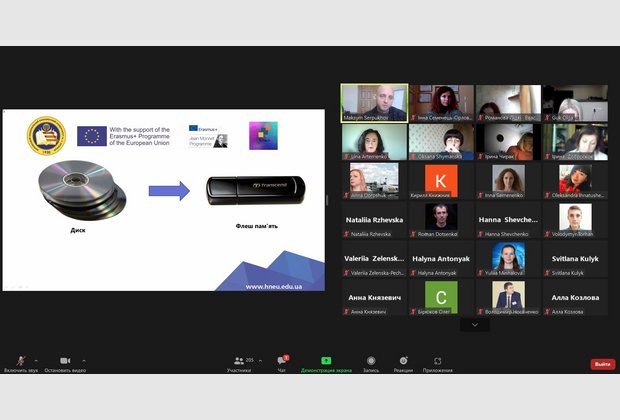620x420 pixels.
Task: Select Hanna Shevchenko's name tile
Action: point(508,219)
